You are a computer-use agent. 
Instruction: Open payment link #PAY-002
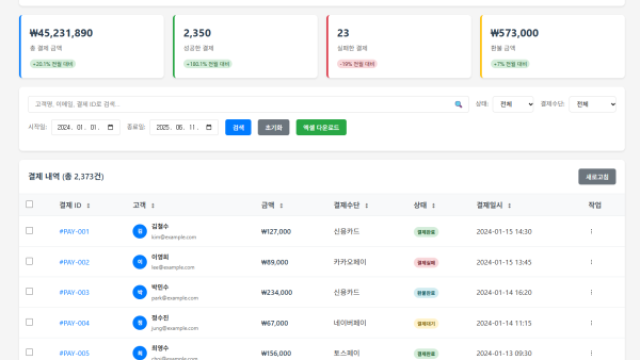(74, 262)
